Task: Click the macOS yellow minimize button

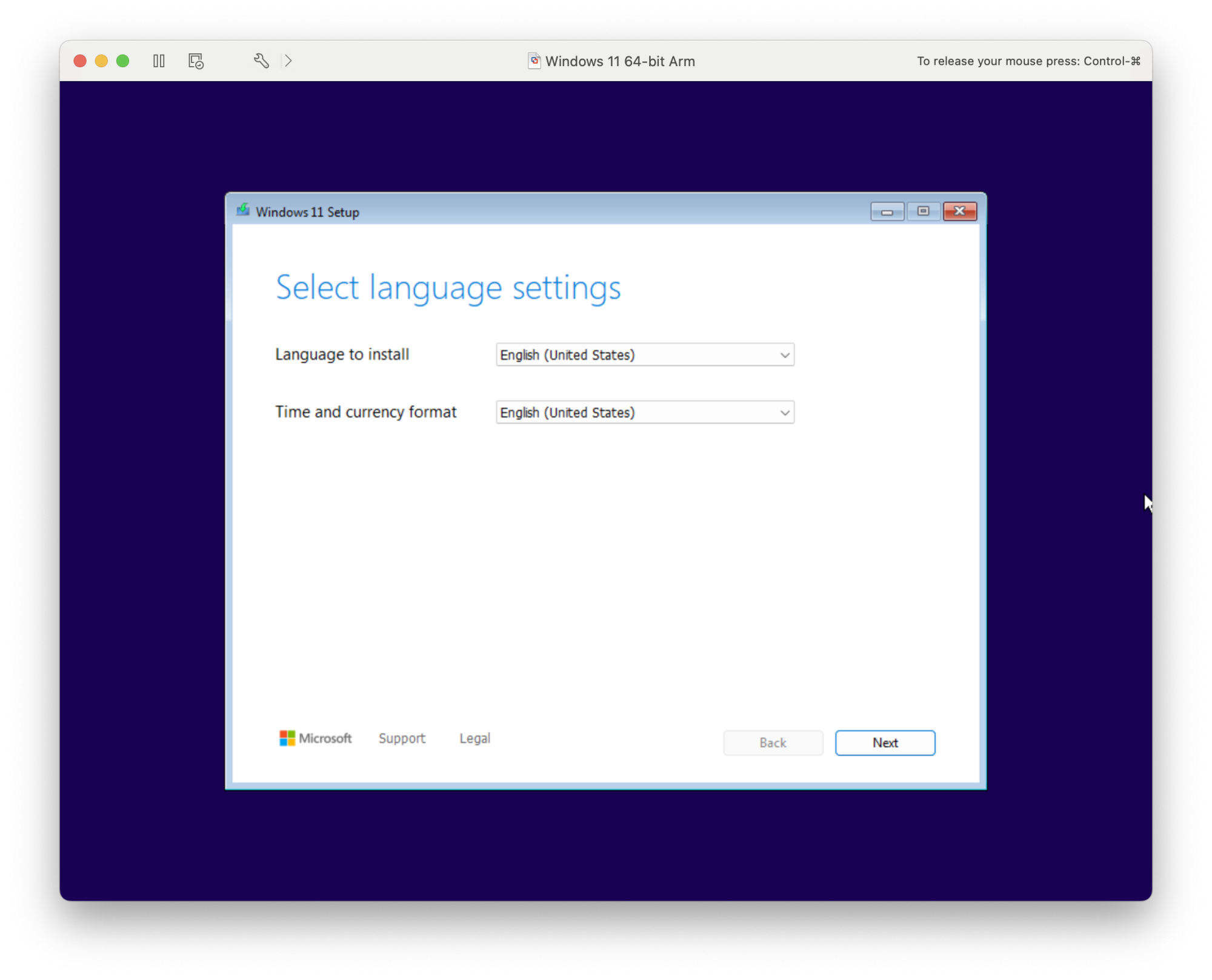Action: 101,61
